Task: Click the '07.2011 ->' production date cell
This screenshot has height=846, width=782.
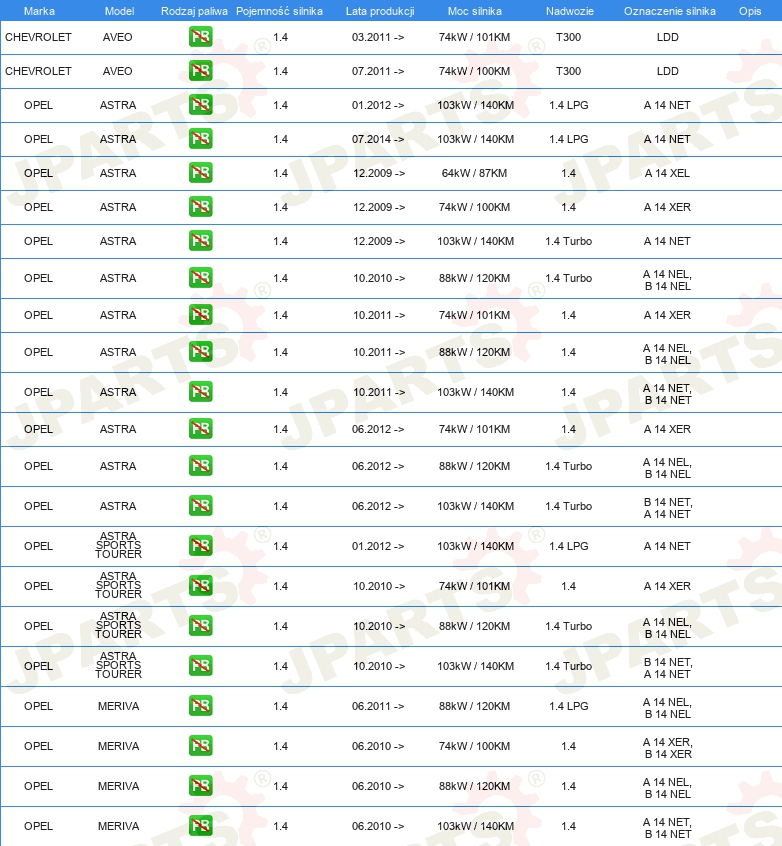Action: 378,71
